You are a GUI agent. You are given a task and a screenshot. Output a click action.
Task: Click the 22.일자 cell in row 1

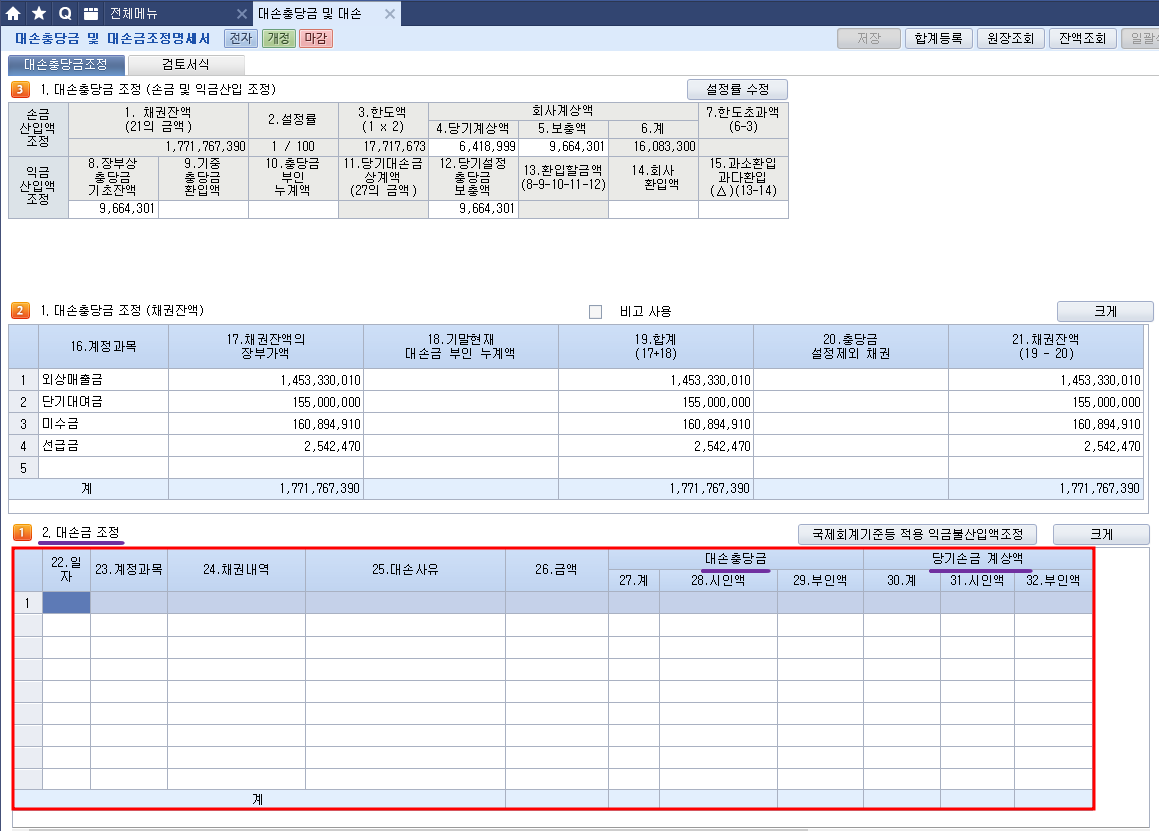click(66, 602)
